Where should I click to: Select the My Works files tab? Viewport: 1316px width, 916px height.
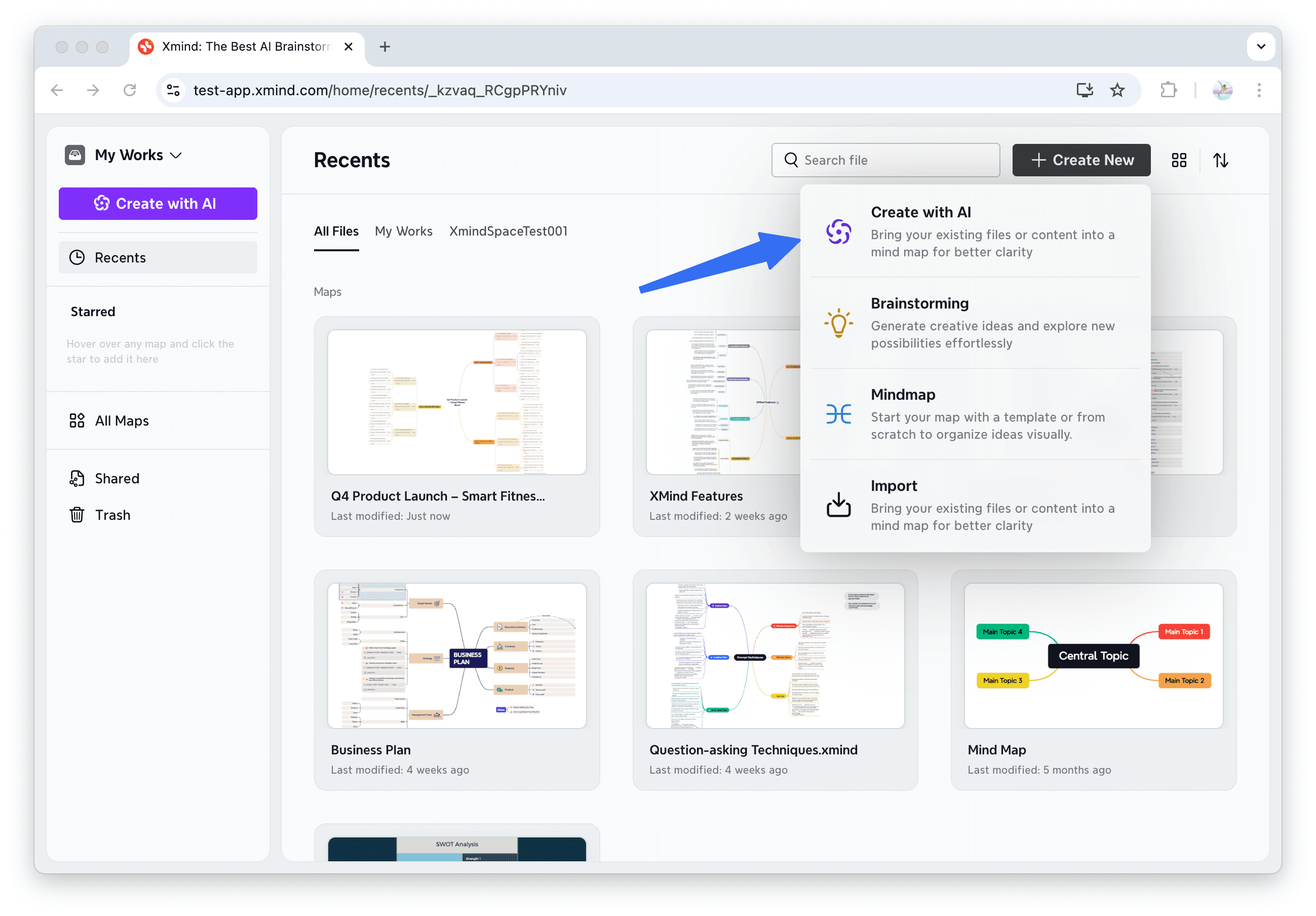[x=404, y=231]
